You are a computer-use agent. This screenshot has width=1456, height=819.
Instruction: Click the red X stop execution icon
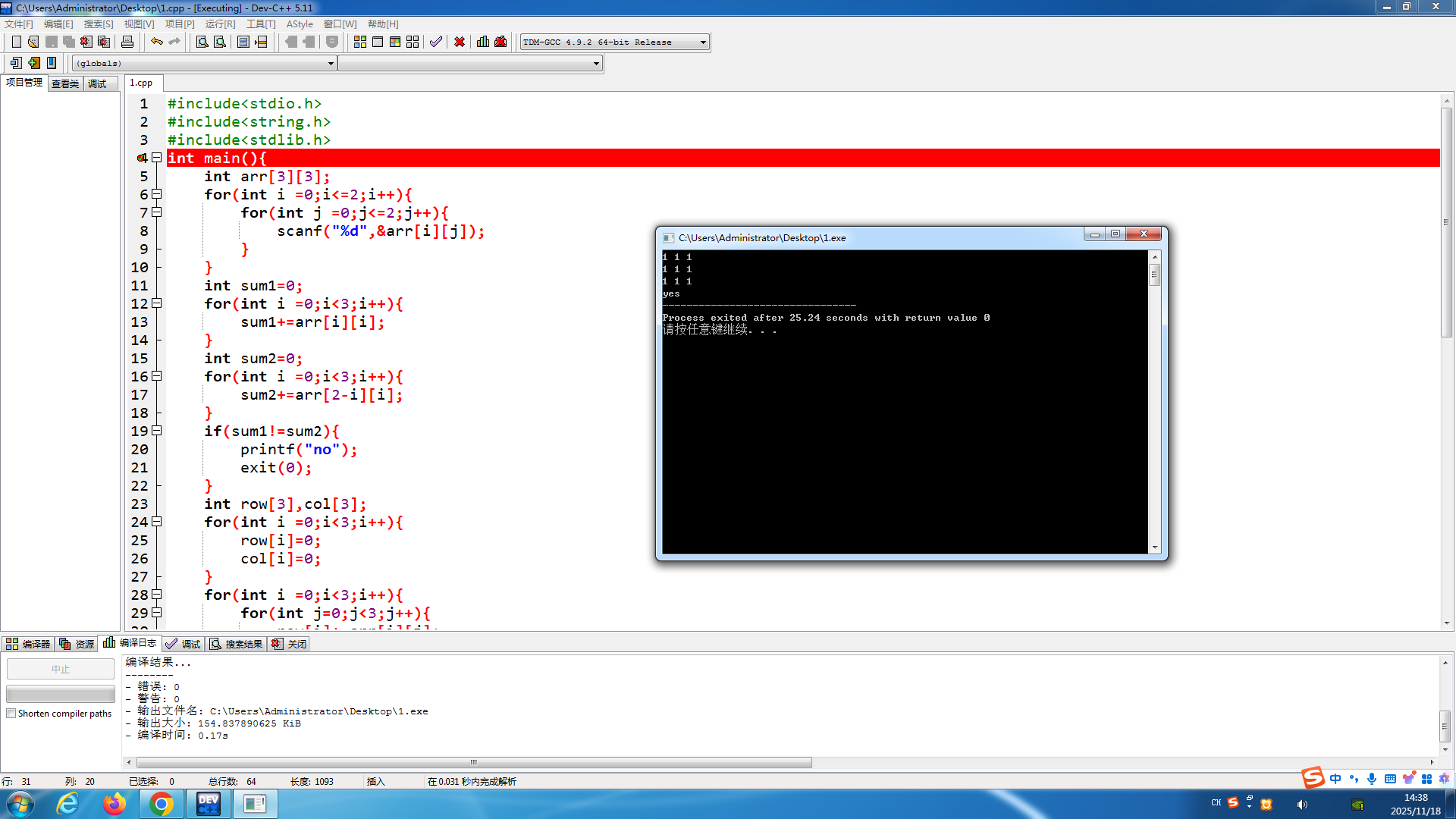point(459,42)
